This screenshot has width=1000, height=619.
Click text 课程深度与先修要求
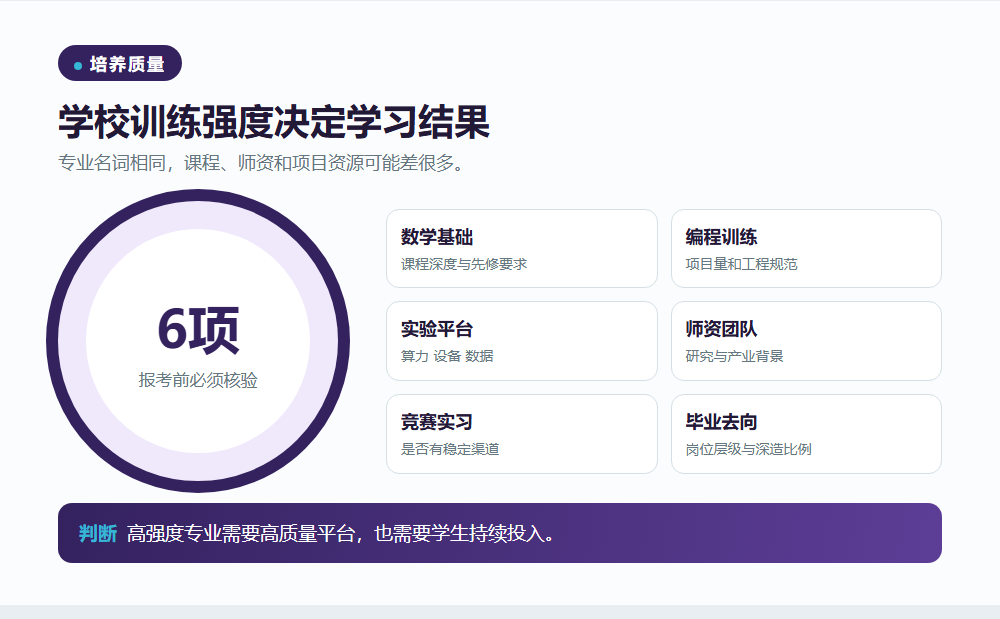464,264
